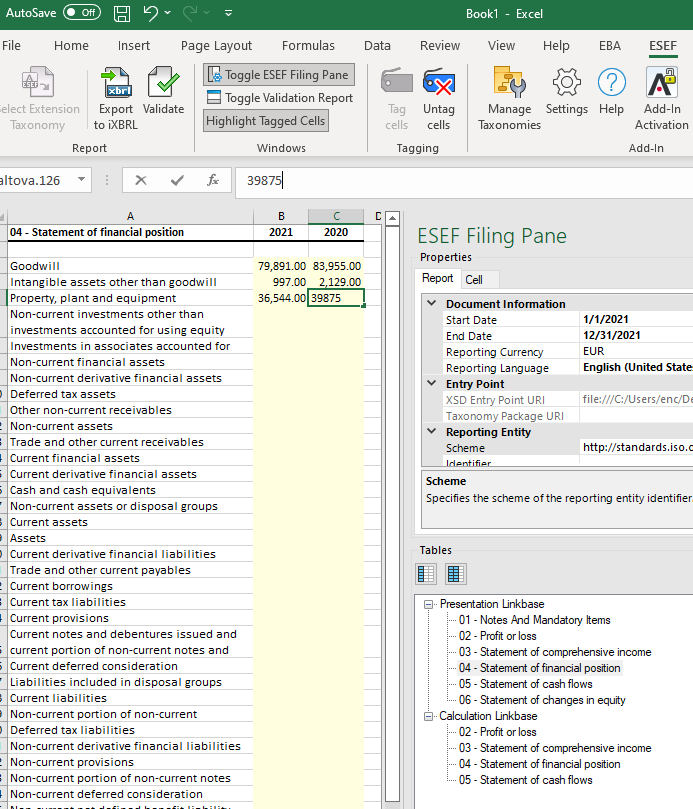Image resolution: width=693 pixels, height=809 pixels.
Task: Click the ESEF Help icon
Action: point(611,84)
